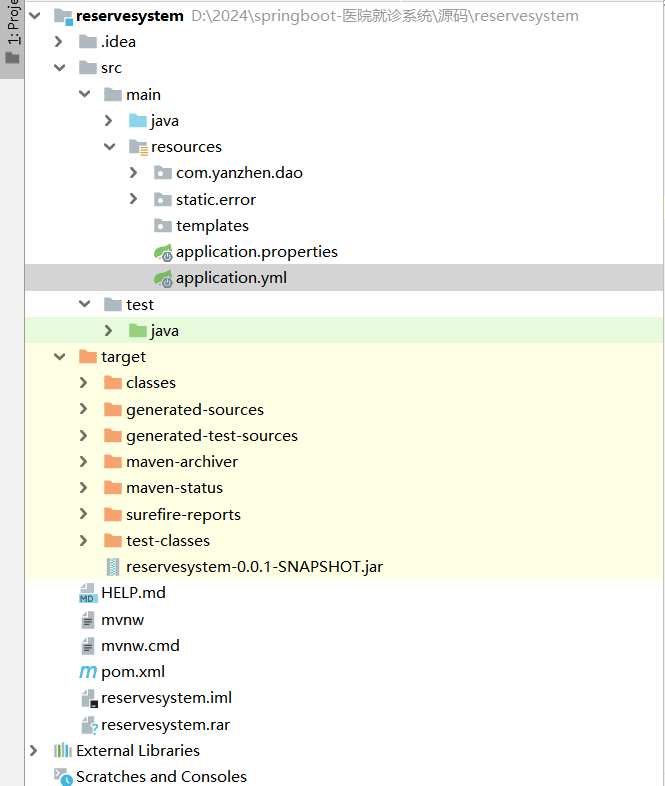Expand the com.yanzhen.dao package

click(135, 173)
